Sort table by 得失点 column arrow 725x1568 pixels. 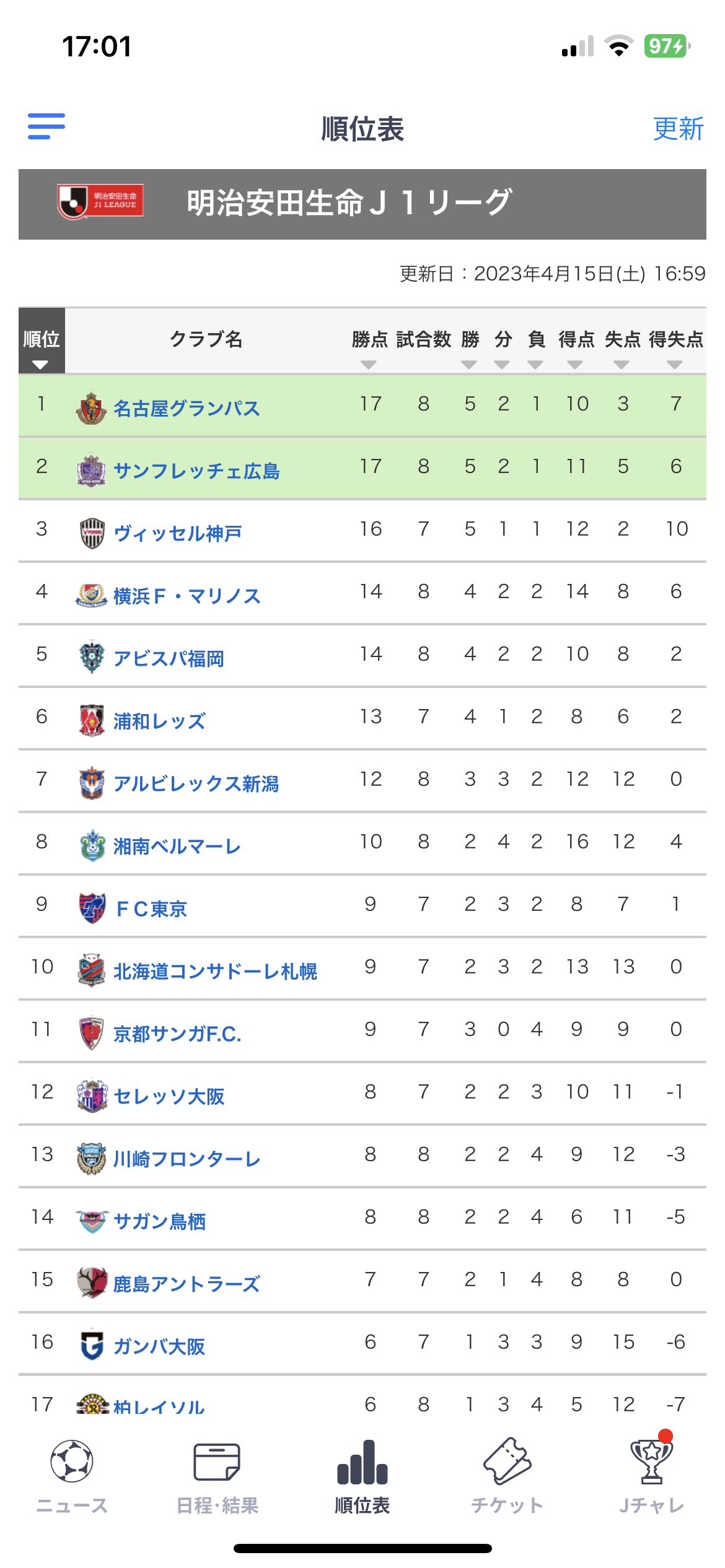pyautogui.click(x=675, y=365)
